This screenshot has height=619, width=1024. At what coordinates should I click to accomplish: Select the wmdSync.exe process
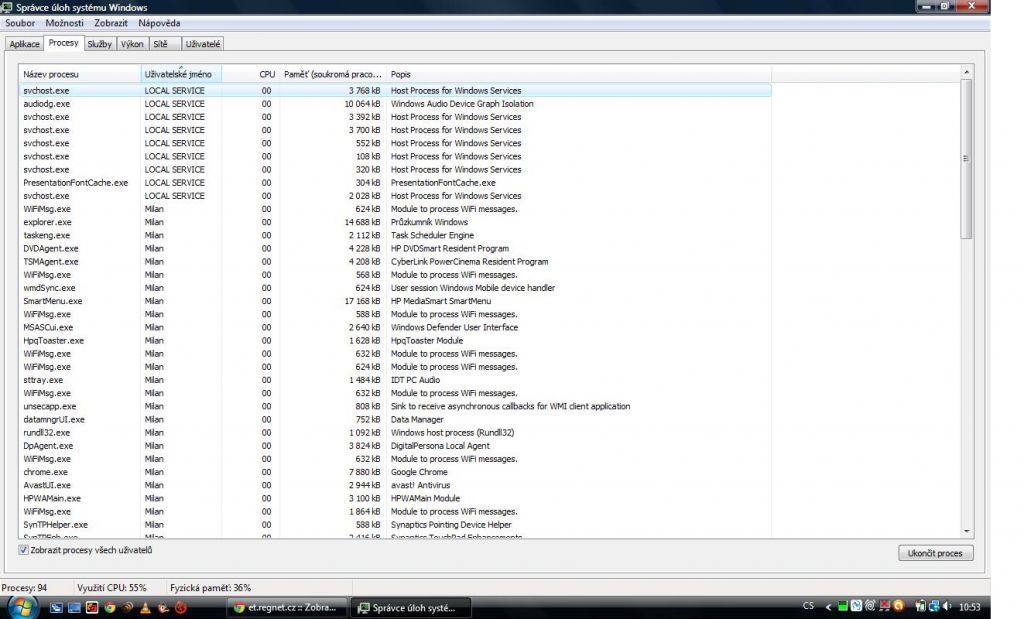[394, 288]
